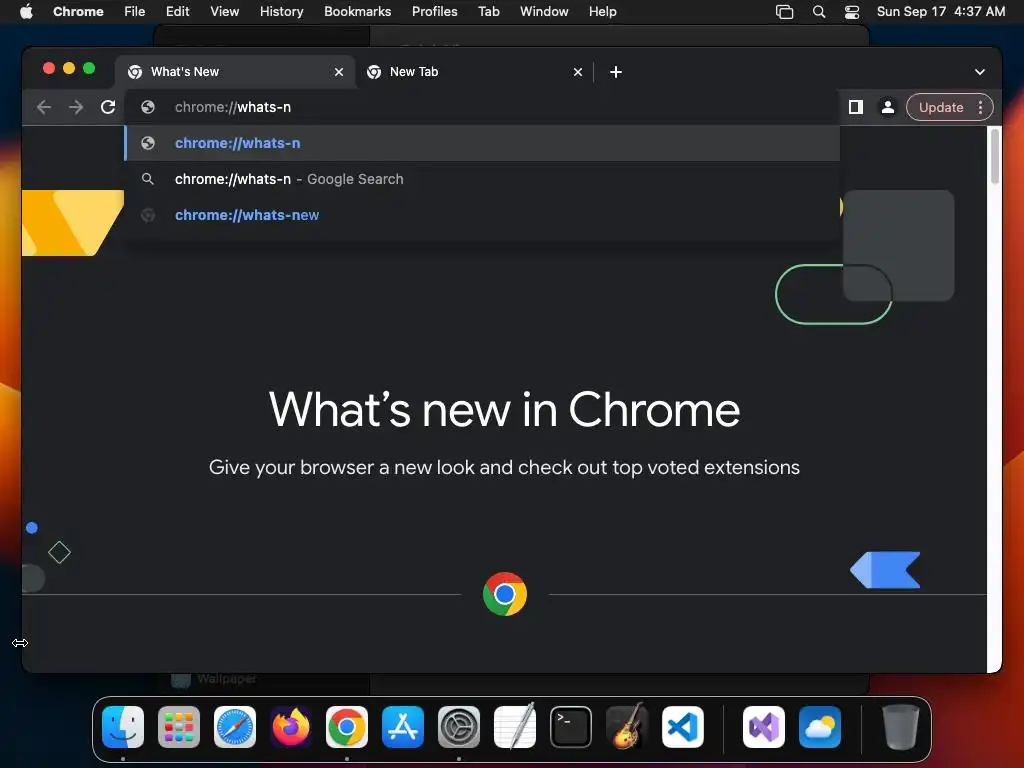This screenshot has width=1024, height=768.
Task: Open Stage Manager icon in menu bar
Action: tap(784, 12)
